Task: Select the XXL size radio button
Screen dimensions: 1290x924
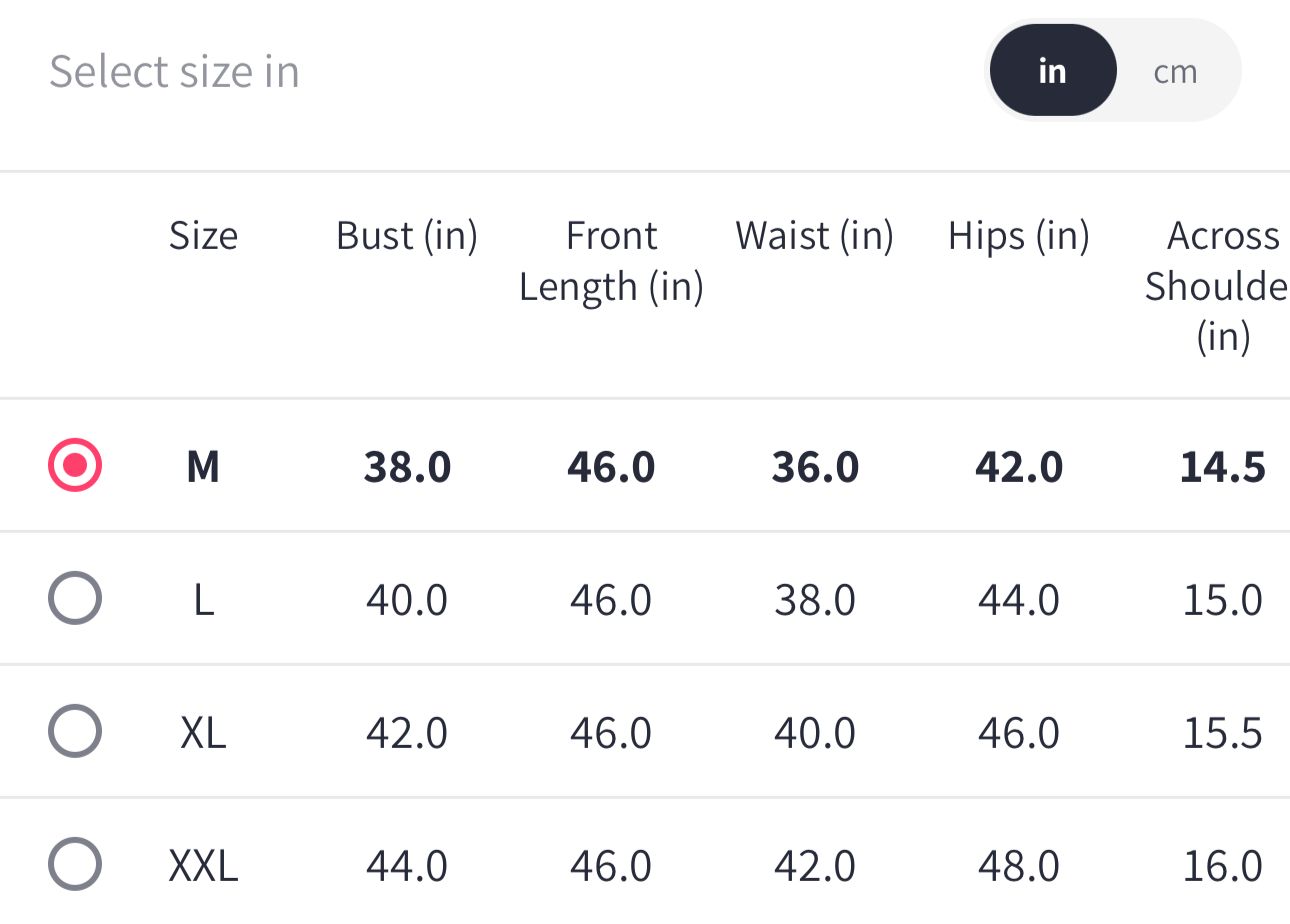Action: pos(75,864)
